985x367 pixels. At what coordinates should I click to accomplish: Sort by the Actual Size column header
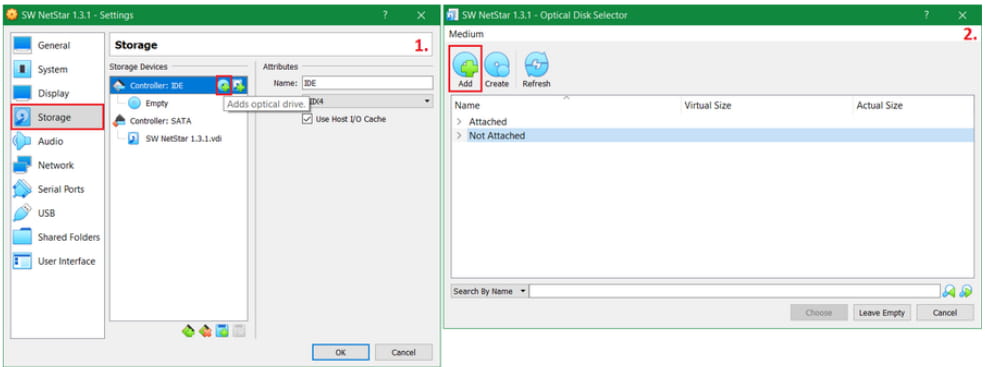click(914, 106)
